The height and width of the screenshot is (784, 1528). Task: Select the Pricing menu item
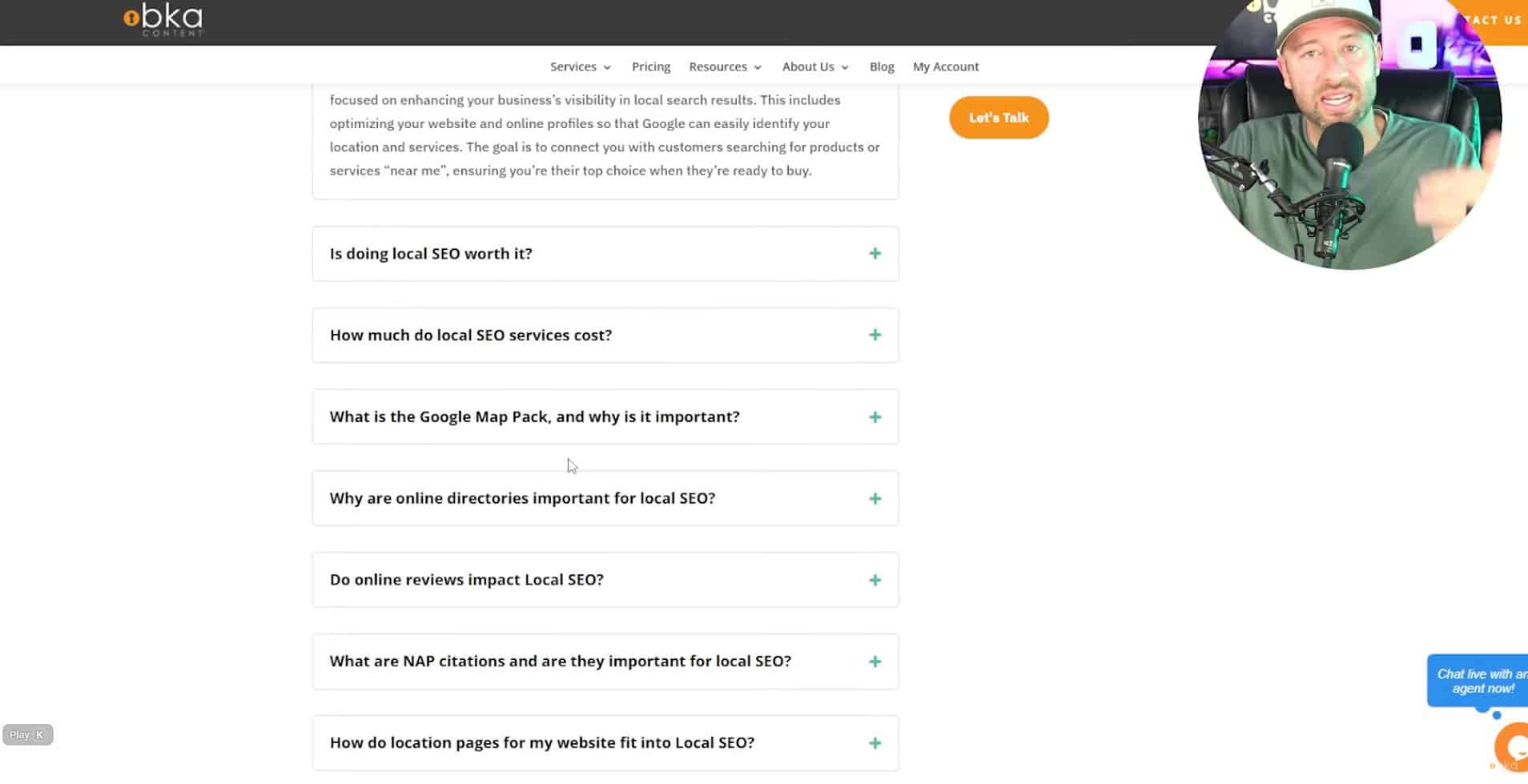click(650, 66)
